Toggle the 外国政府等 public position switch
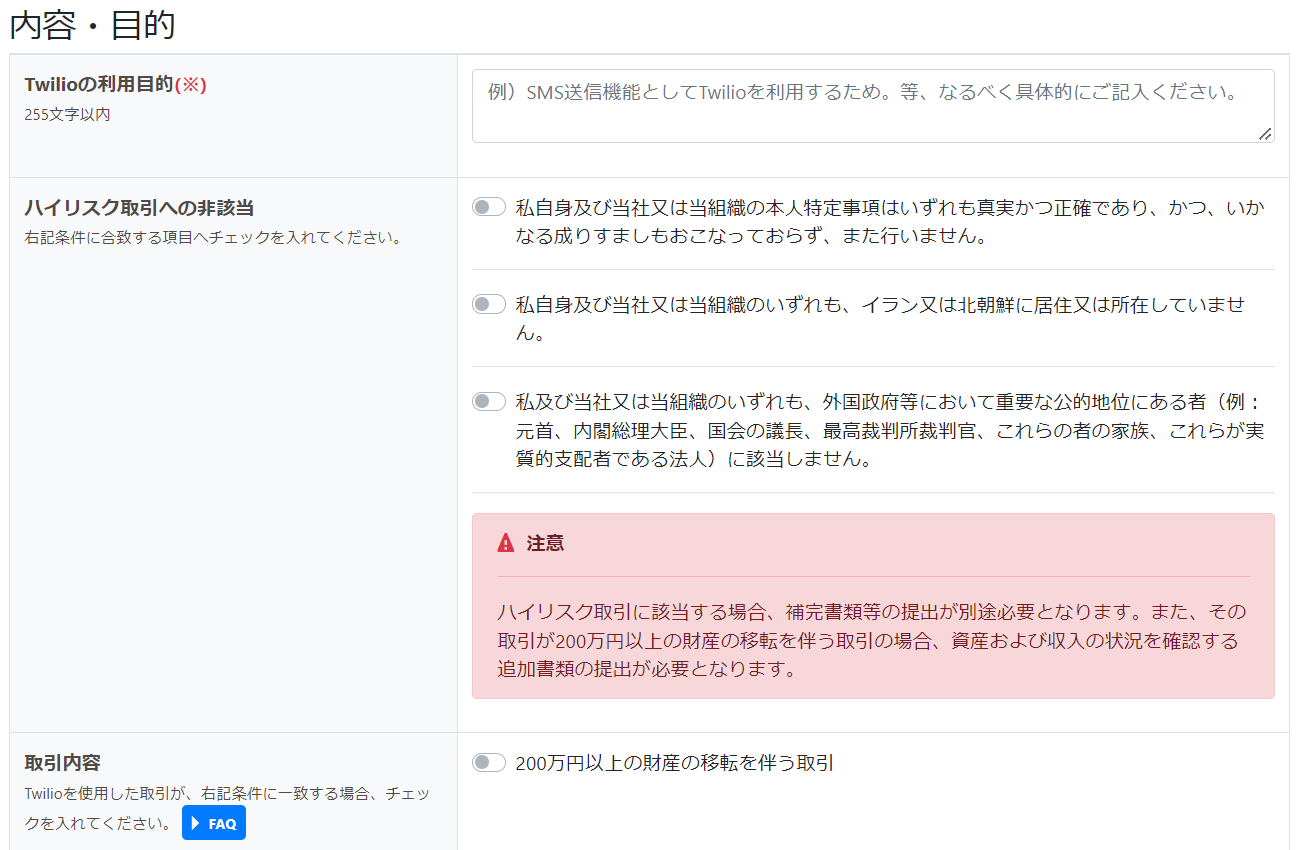 tap(489, 401)
